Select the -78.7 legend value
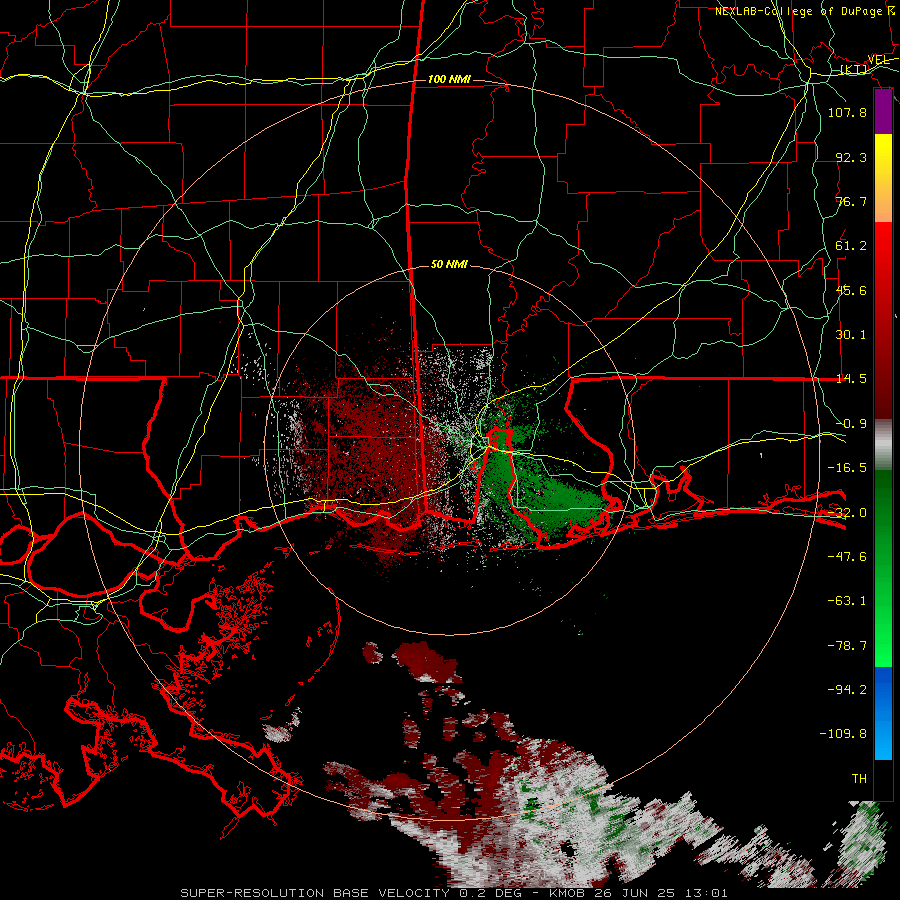Screen dimensions: 900x900 [847, 646]
